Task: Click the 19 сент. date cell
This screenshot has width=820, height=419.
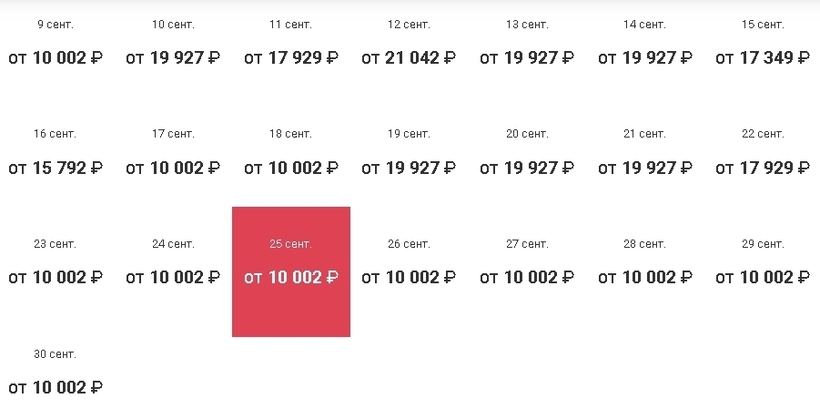Action: point(408,155)
